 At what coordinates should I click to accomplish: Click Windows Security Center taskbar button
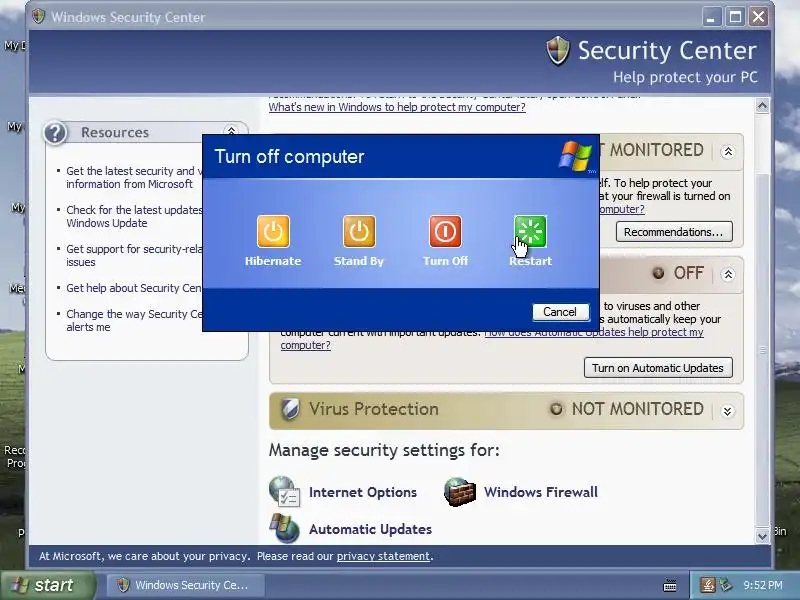coord(186,585)
